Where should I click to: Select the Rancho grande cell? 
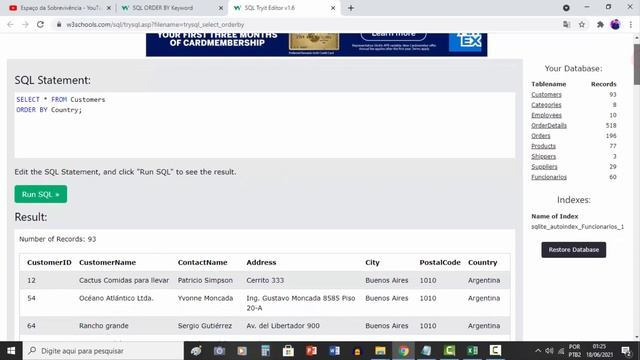[104, 326]
